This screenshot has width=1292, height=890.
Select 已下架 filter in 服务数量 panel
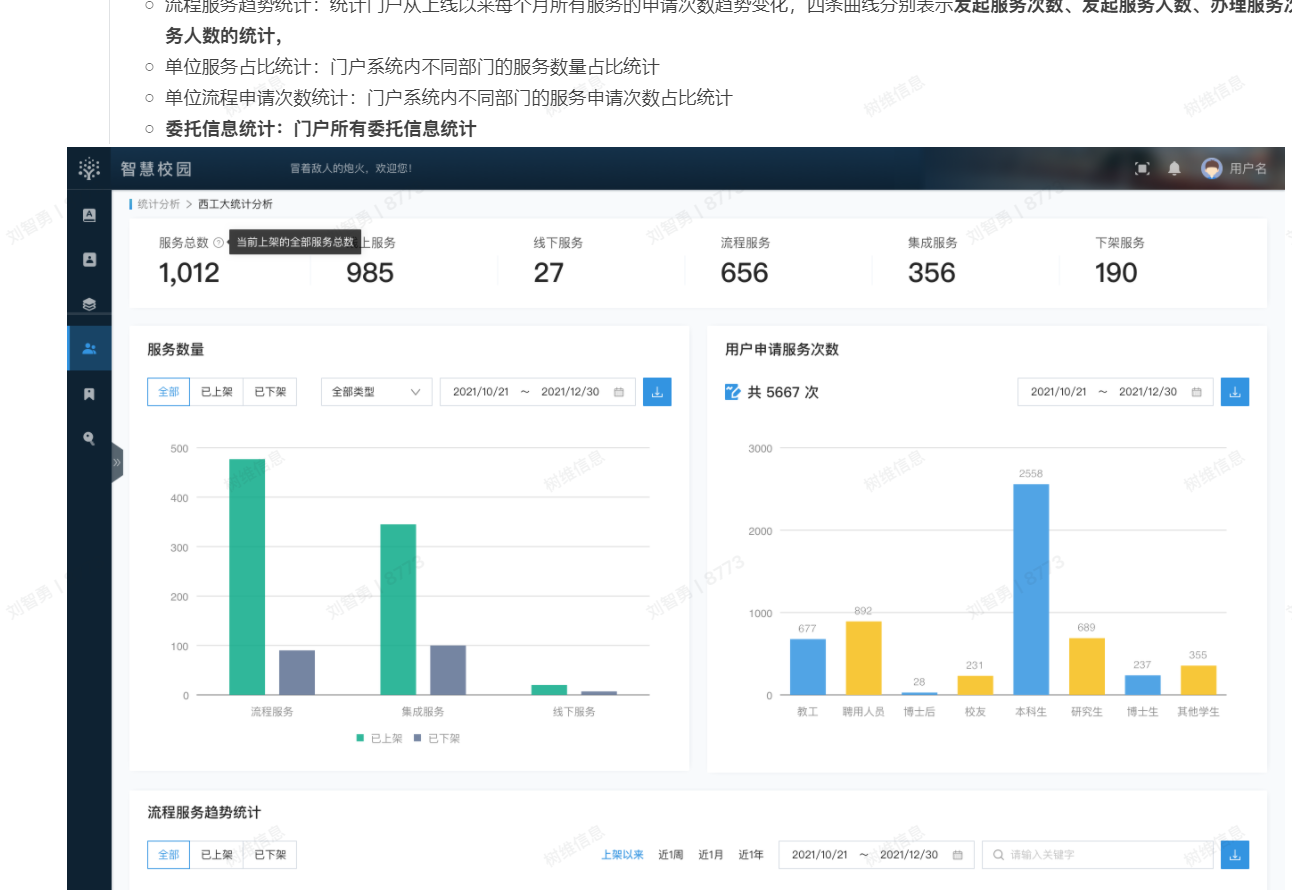coord(270,392)
